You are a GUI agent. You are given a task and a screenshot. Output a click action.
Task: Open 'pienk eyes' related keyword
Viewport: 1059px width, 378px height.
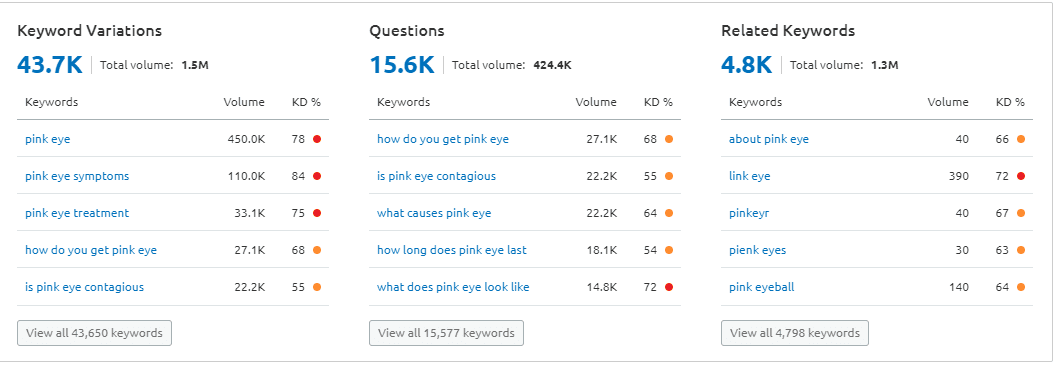(x=758, y=250)
